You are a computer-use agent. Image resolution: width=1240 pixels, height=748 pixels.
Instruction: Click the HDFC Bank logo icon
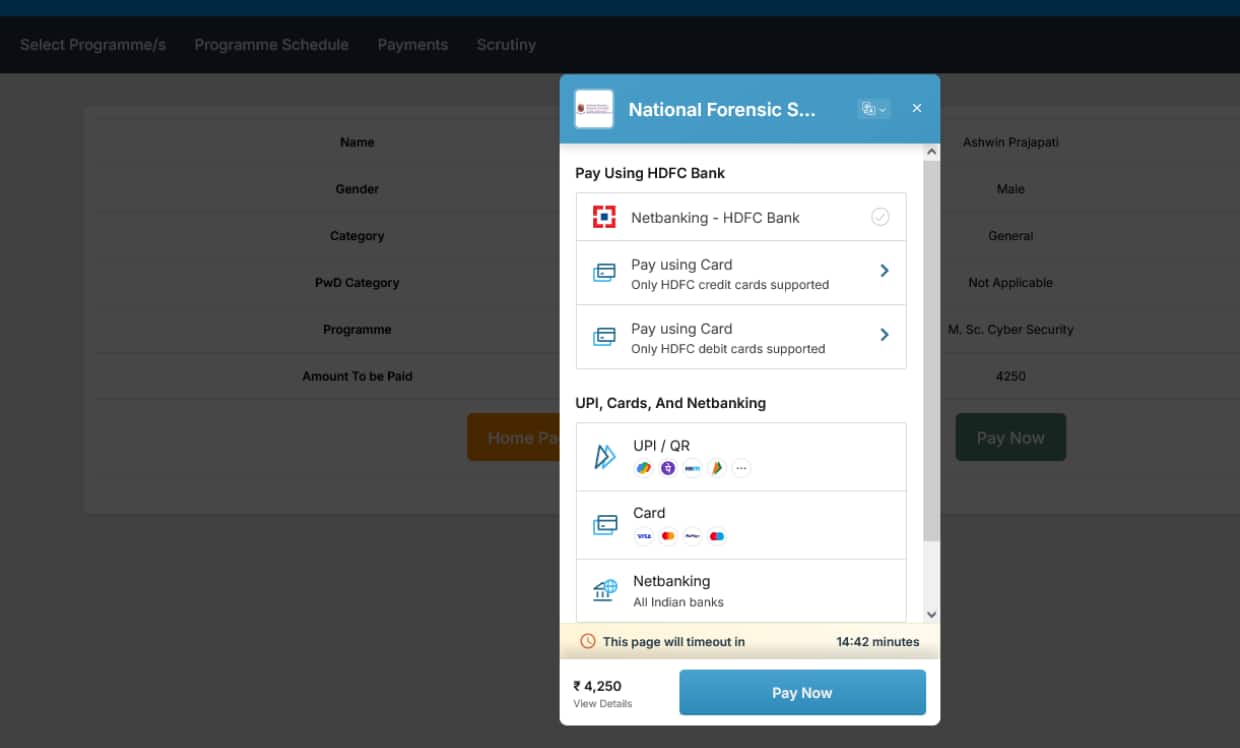pos(604,217)
